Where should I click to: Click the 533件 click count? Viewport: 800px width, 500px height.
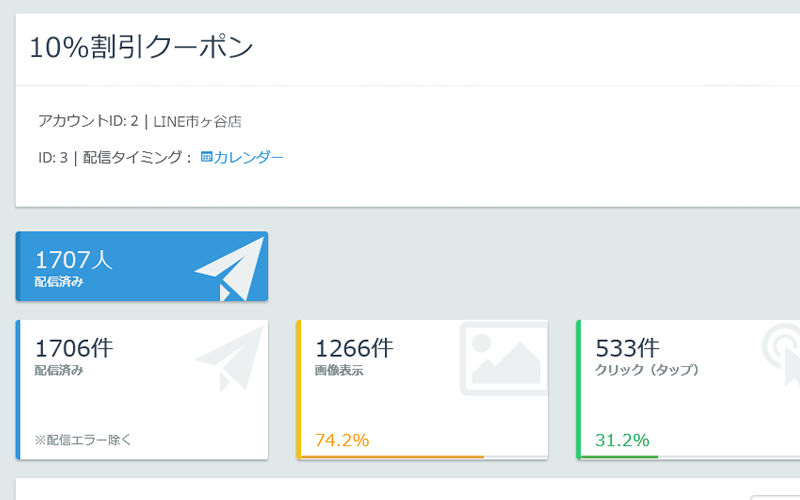(x=627, y=348)
